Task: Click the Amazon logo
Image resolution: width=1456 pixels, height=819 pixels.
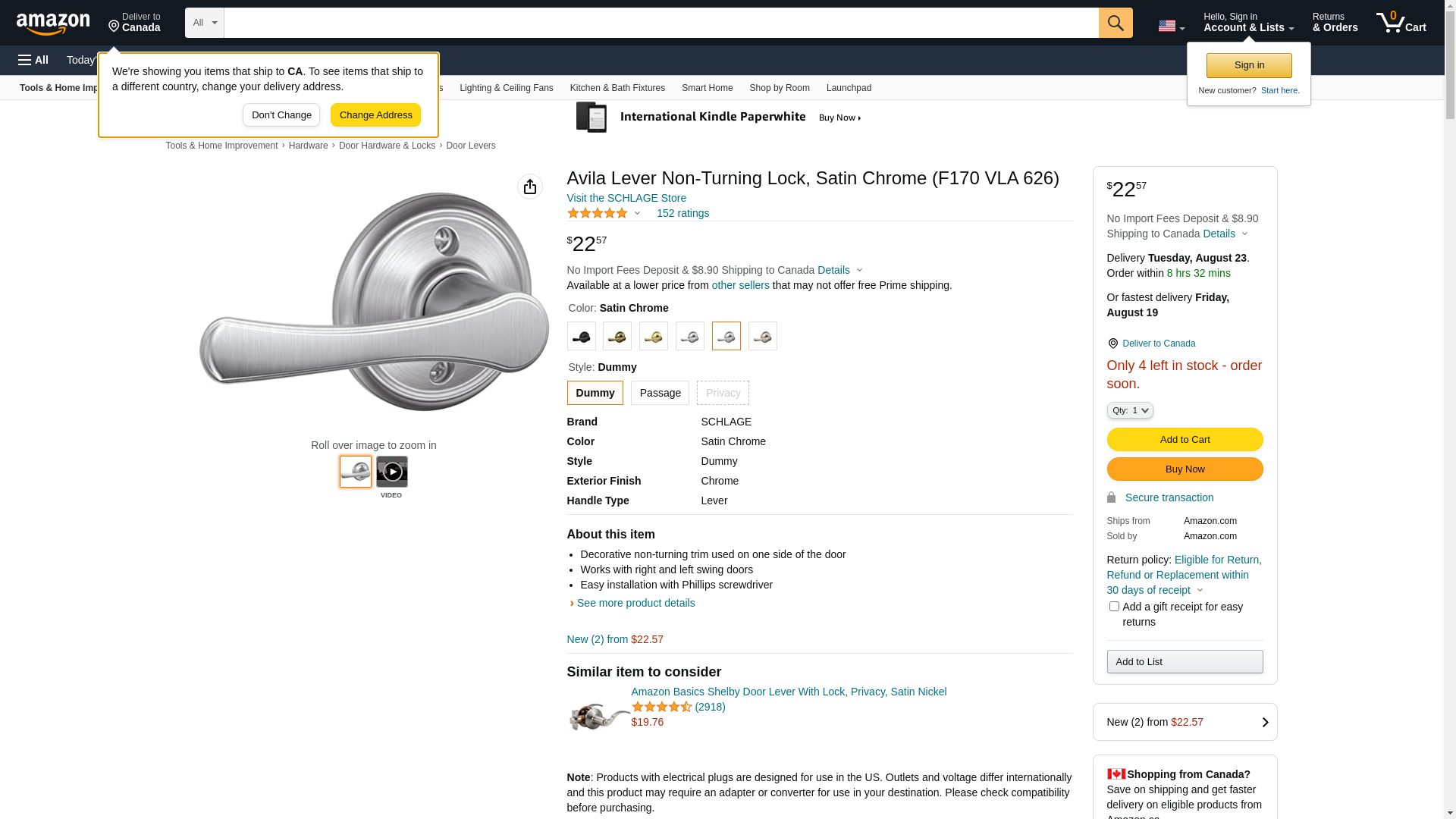Action: pos(53,24)
